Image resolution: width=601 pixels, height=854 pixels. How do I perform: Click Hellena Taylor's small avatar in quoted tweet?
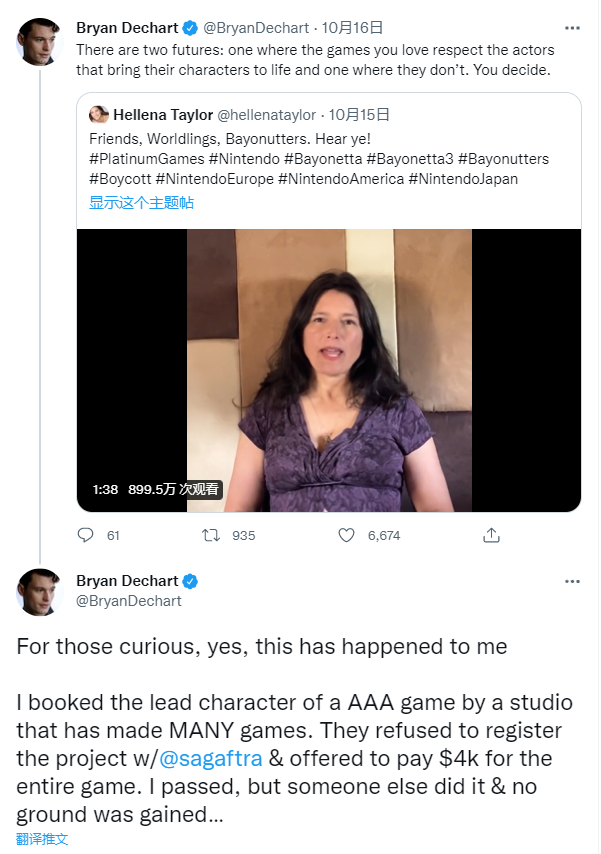[x=99, y=115]
